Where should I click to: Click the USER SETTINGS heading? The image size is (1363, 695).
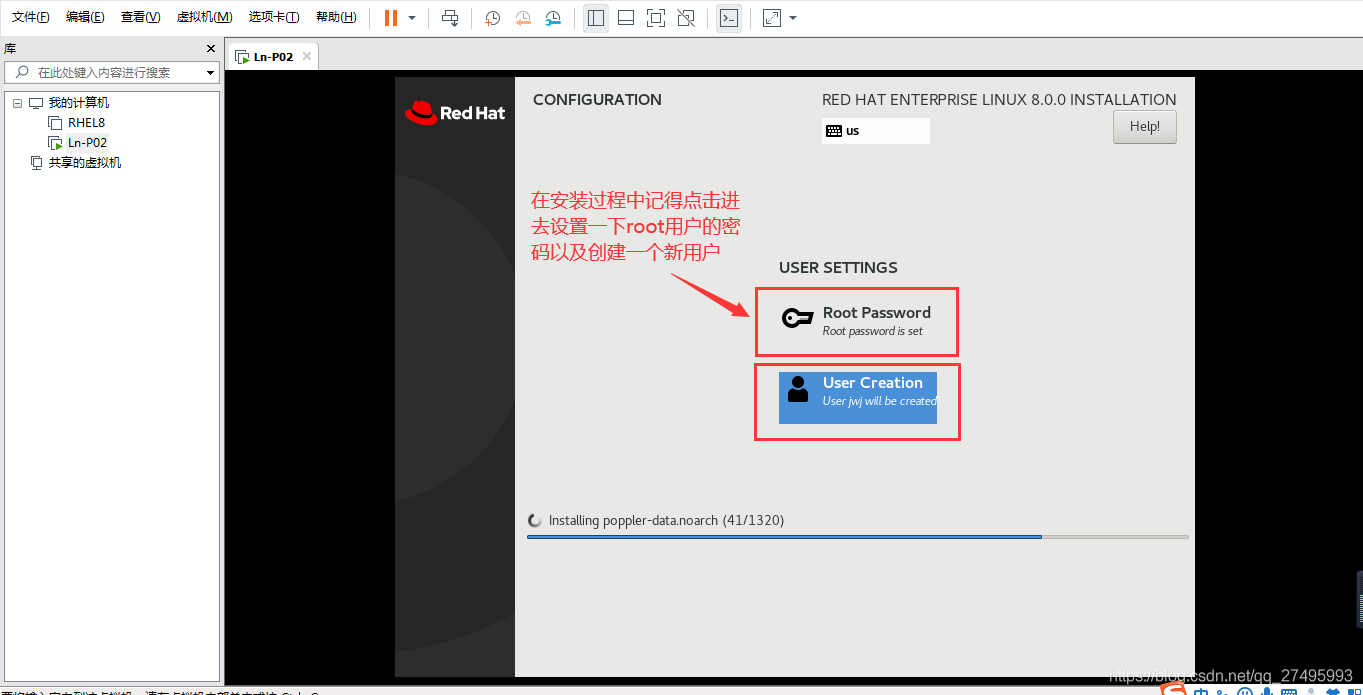[x=838, y=267]
